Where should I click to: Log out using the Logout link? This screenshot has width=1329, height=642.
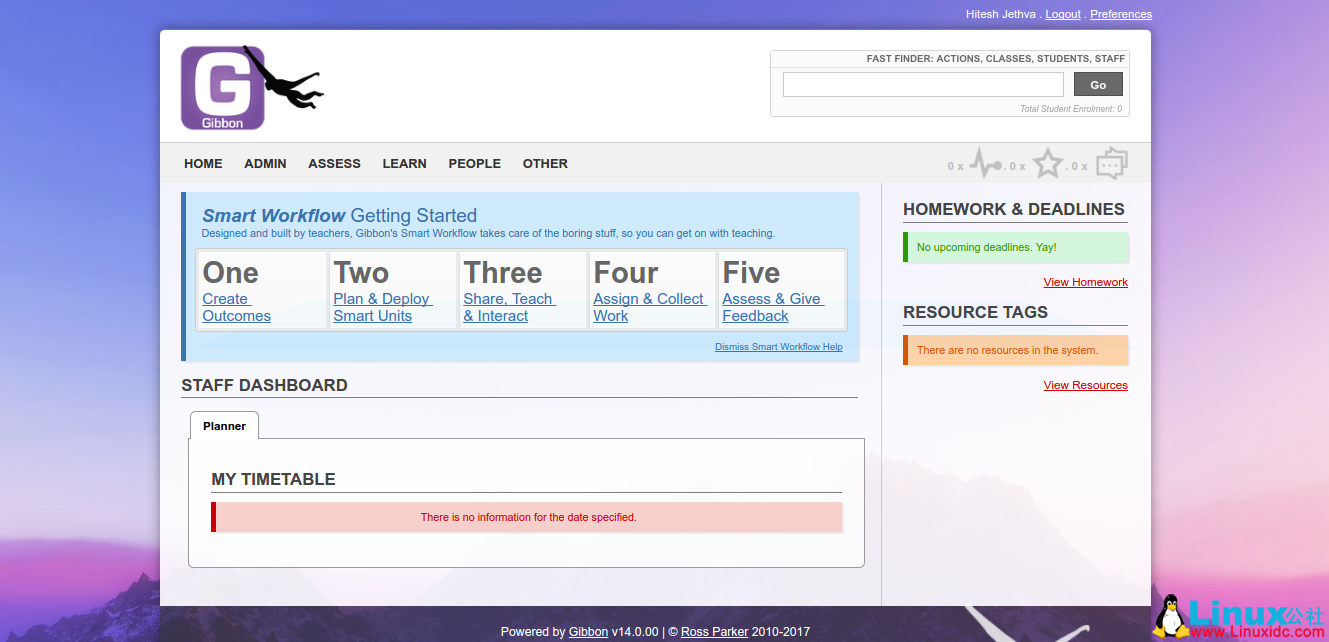[x=1062, y=13]
